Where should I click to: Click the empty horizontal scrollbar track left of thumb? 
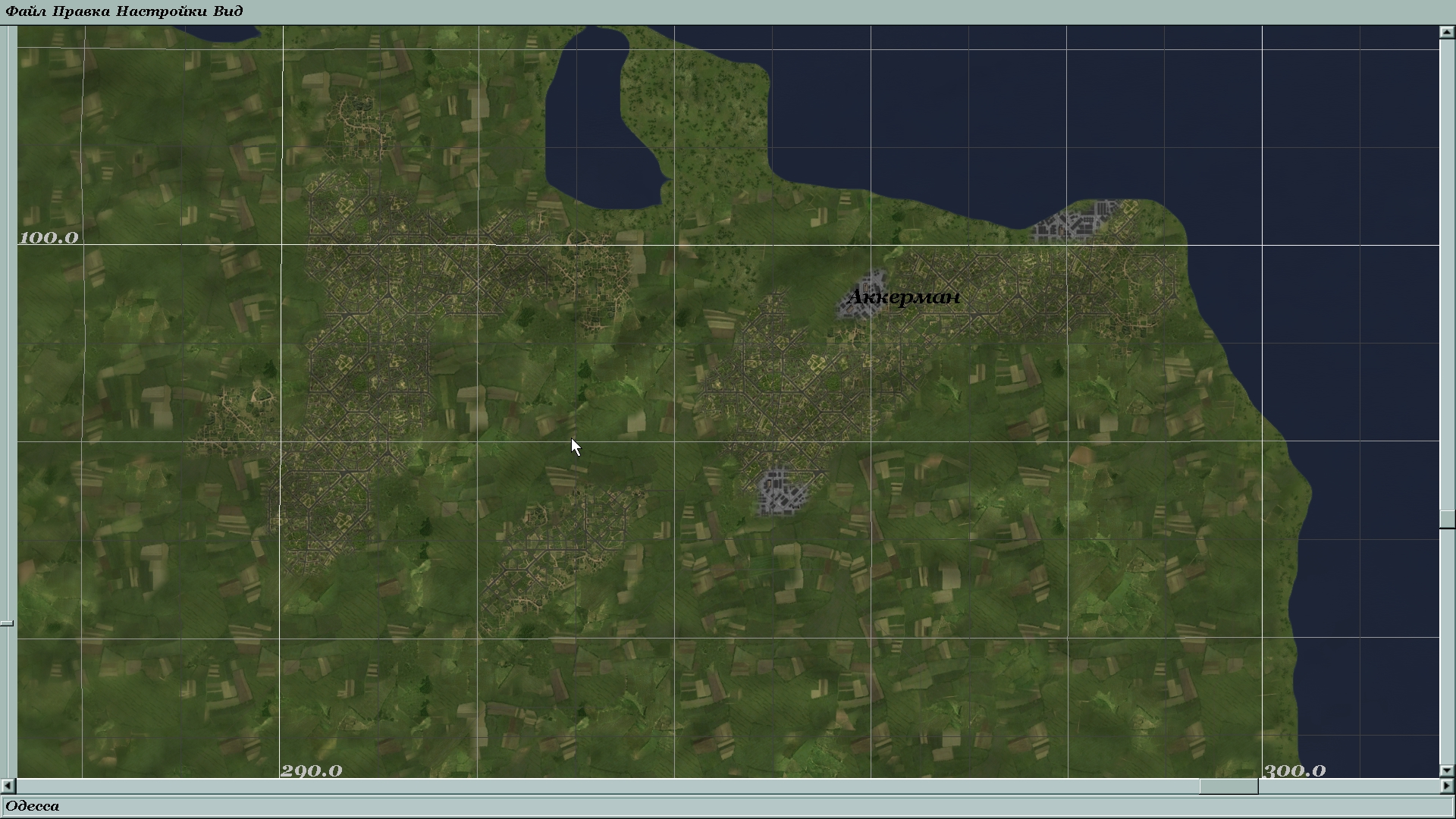607,786
